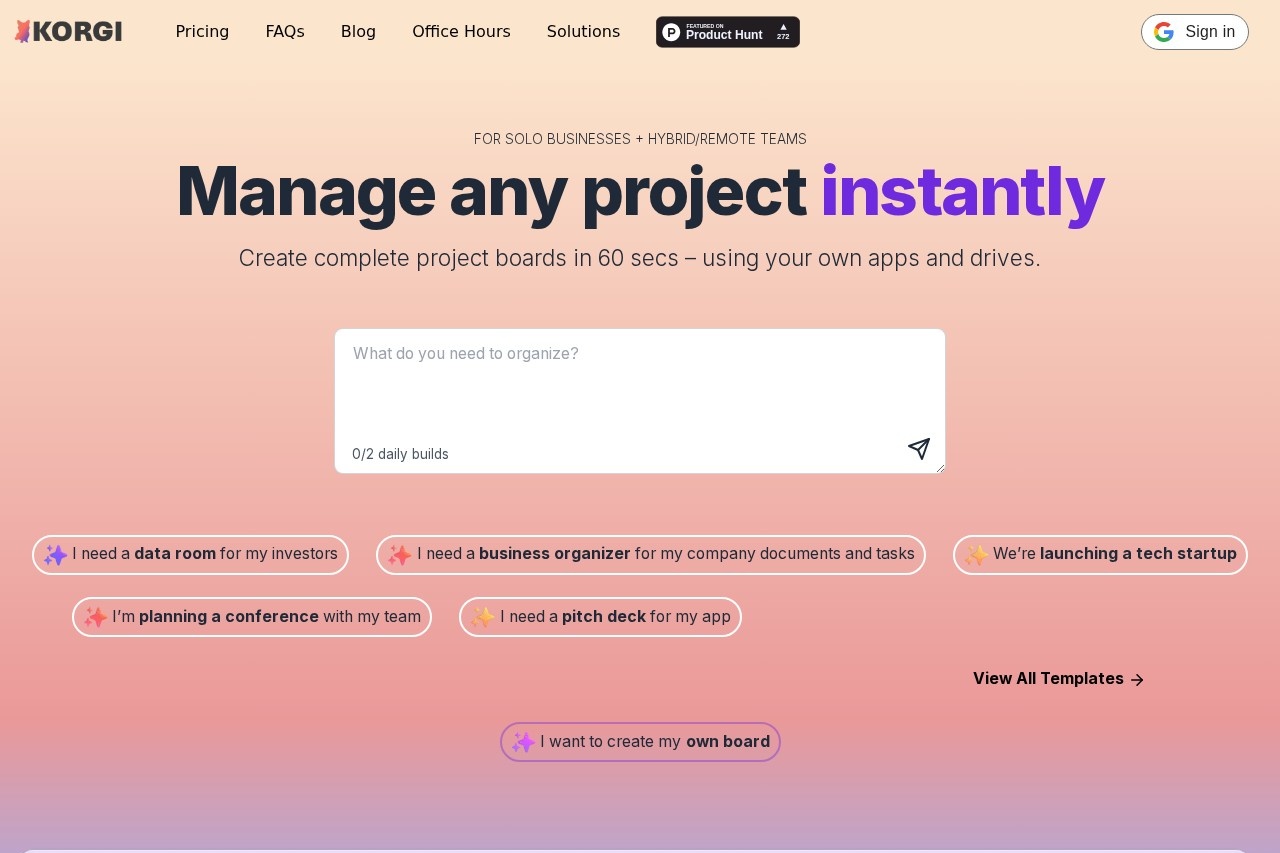Open the Pricing menu item
The image size is (1280, 853).
(x=202, y=32)
